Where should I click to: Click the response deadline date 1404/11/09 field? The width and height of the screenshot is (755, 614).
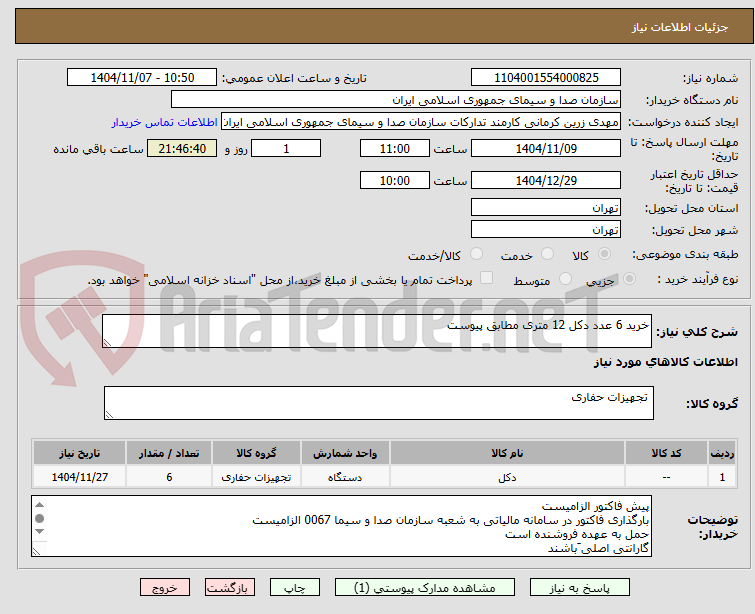coord(546,148)
